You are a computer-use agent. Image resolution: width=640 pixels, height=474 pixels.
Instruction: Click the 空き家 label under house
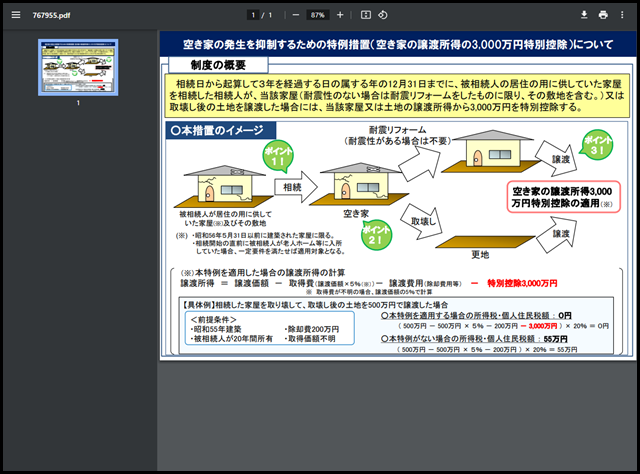pos(356,214)
